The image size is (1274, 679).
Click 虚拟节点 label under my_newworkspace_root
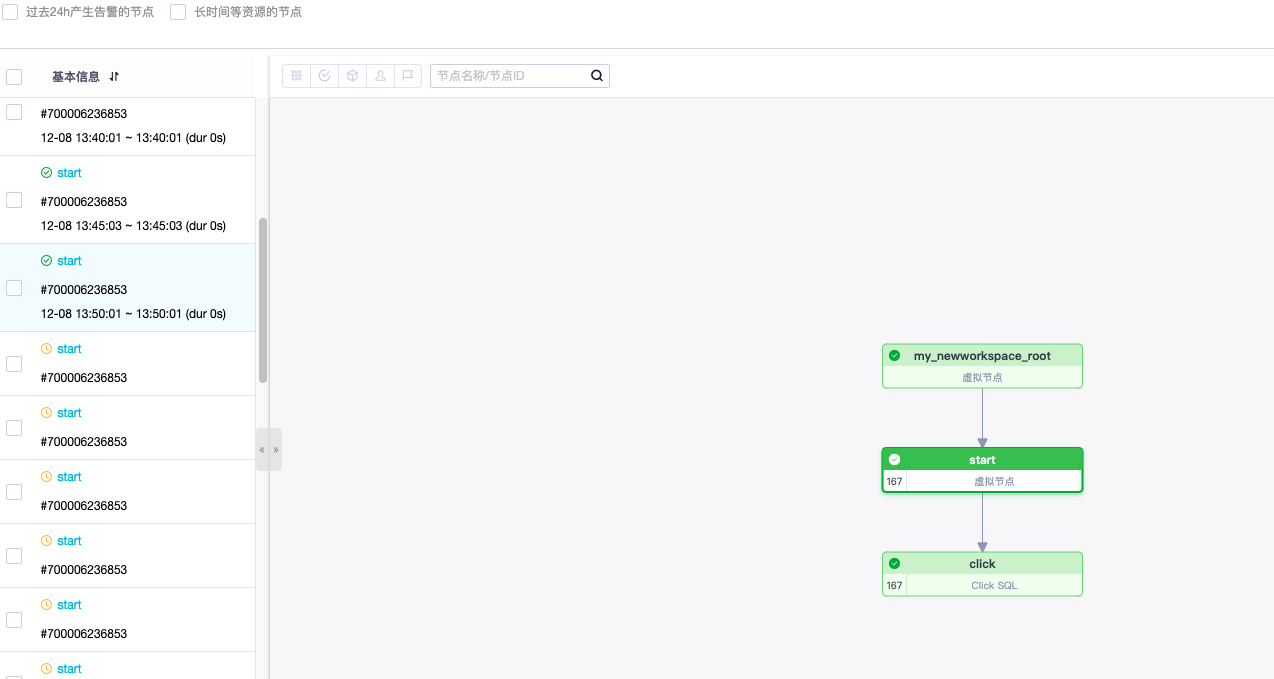(982, 377)
